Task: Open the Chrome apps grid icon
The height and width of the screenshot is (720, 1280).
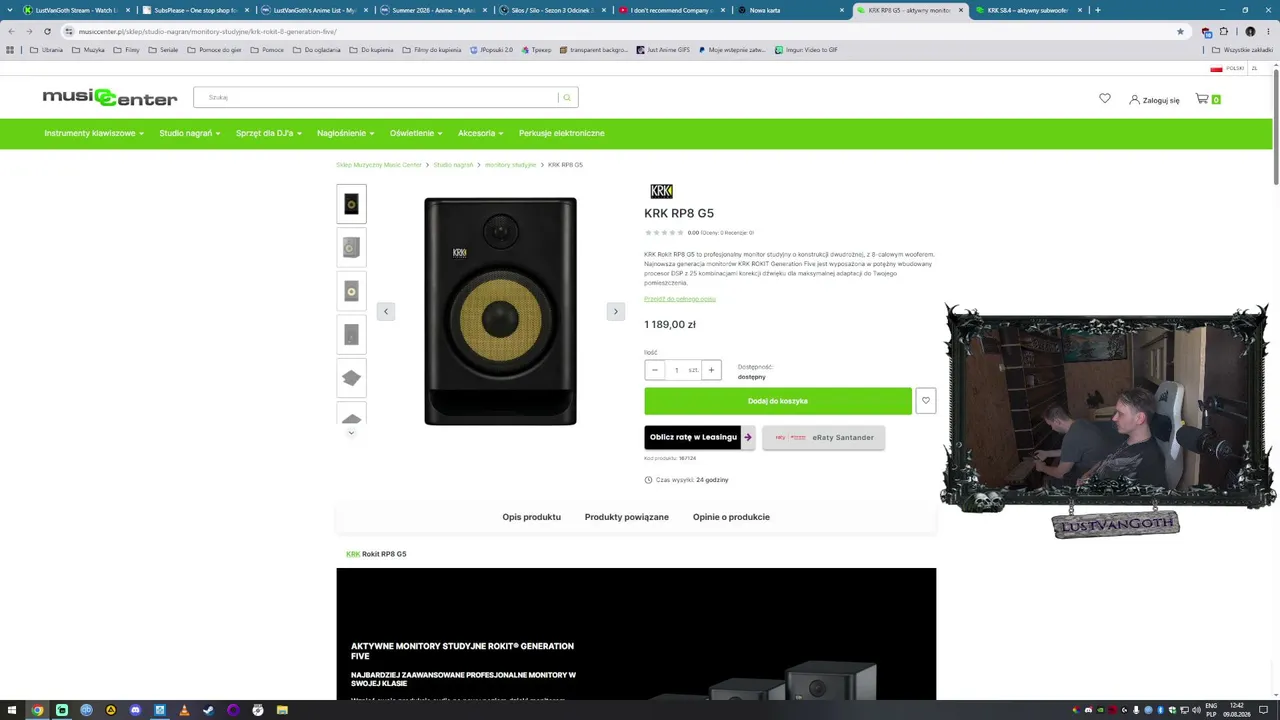Action: pyautogui.click(x=10, y=50)
